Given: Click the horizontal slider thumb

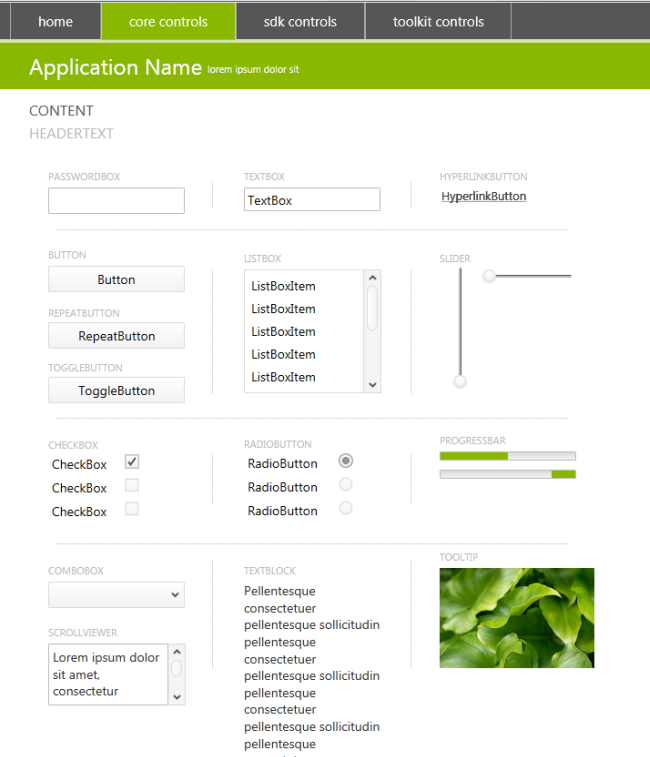Looking at the screenshot, I should (x=489, y=276).
